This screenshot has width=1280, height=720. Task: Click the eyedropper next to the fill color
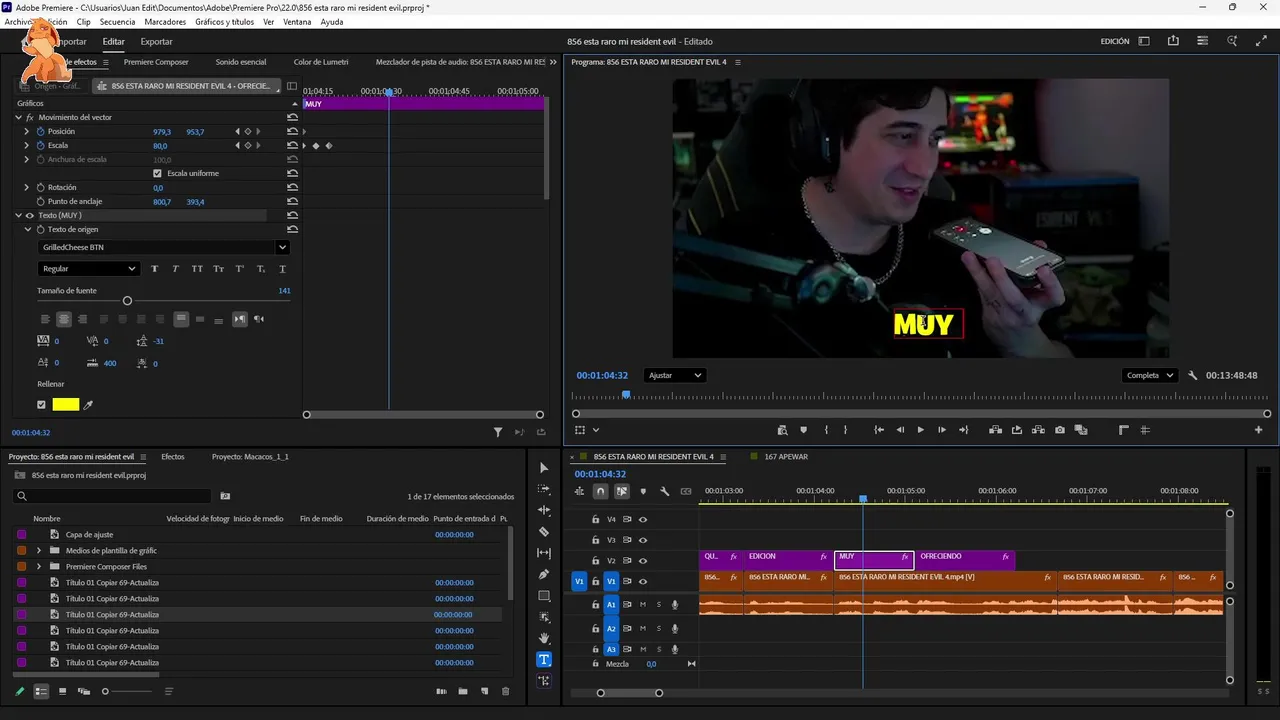click(x=88, y=405)
